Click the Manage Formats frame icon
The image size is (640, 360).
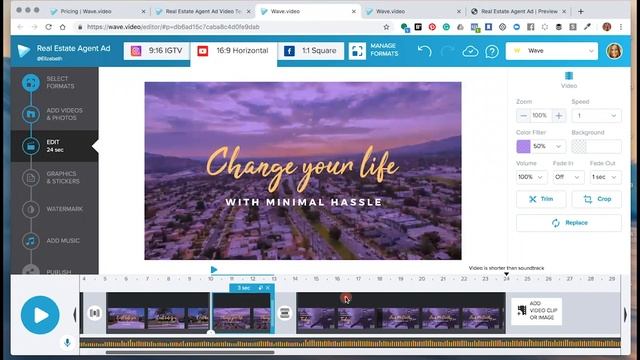coord(357,51)
